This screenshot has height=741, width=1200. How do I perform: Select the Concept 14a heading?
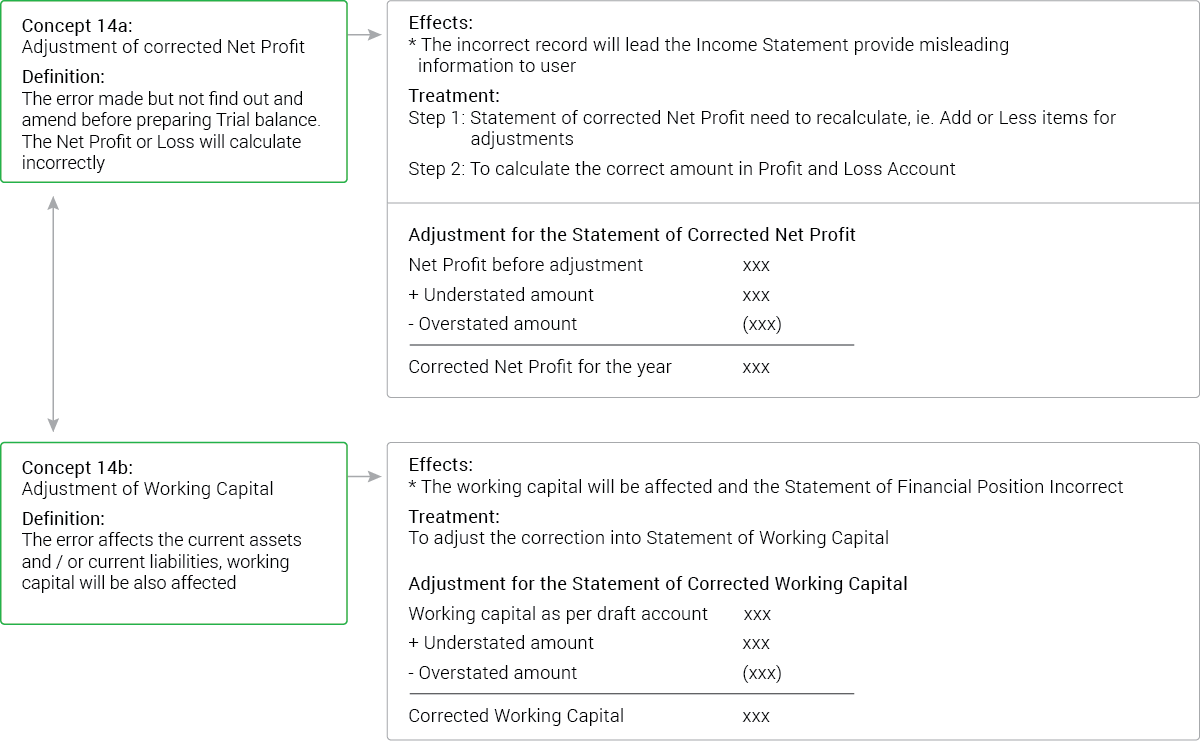[77, 25]
